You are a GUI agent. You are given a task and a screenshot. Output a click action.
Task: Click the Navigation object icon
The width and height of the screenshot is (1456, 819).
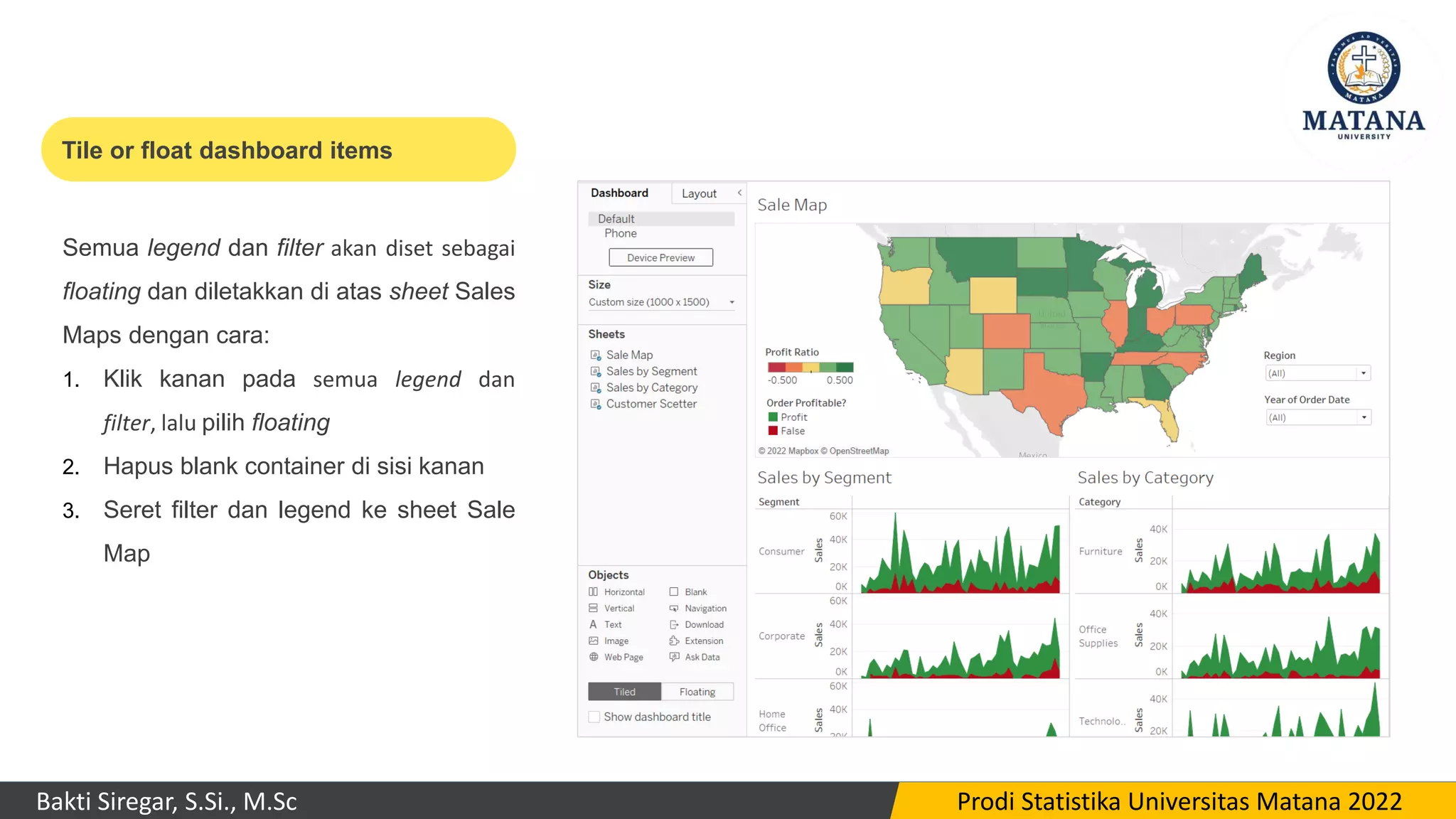point(674,608)
